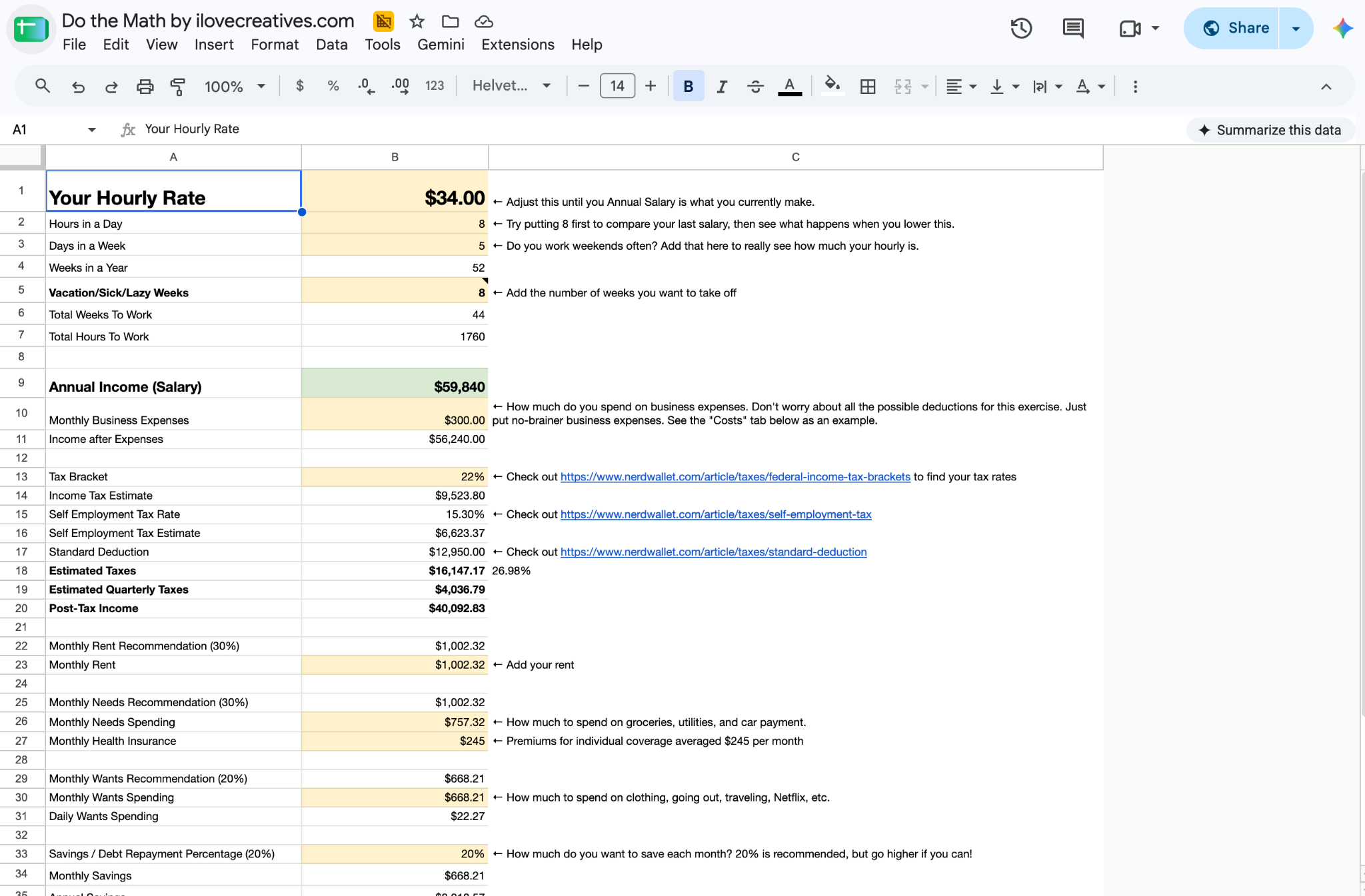Select the $34.00 hourly rate cell
Image resolution: width=1365 pixels, height=896 pixels.
pos(395,191)
